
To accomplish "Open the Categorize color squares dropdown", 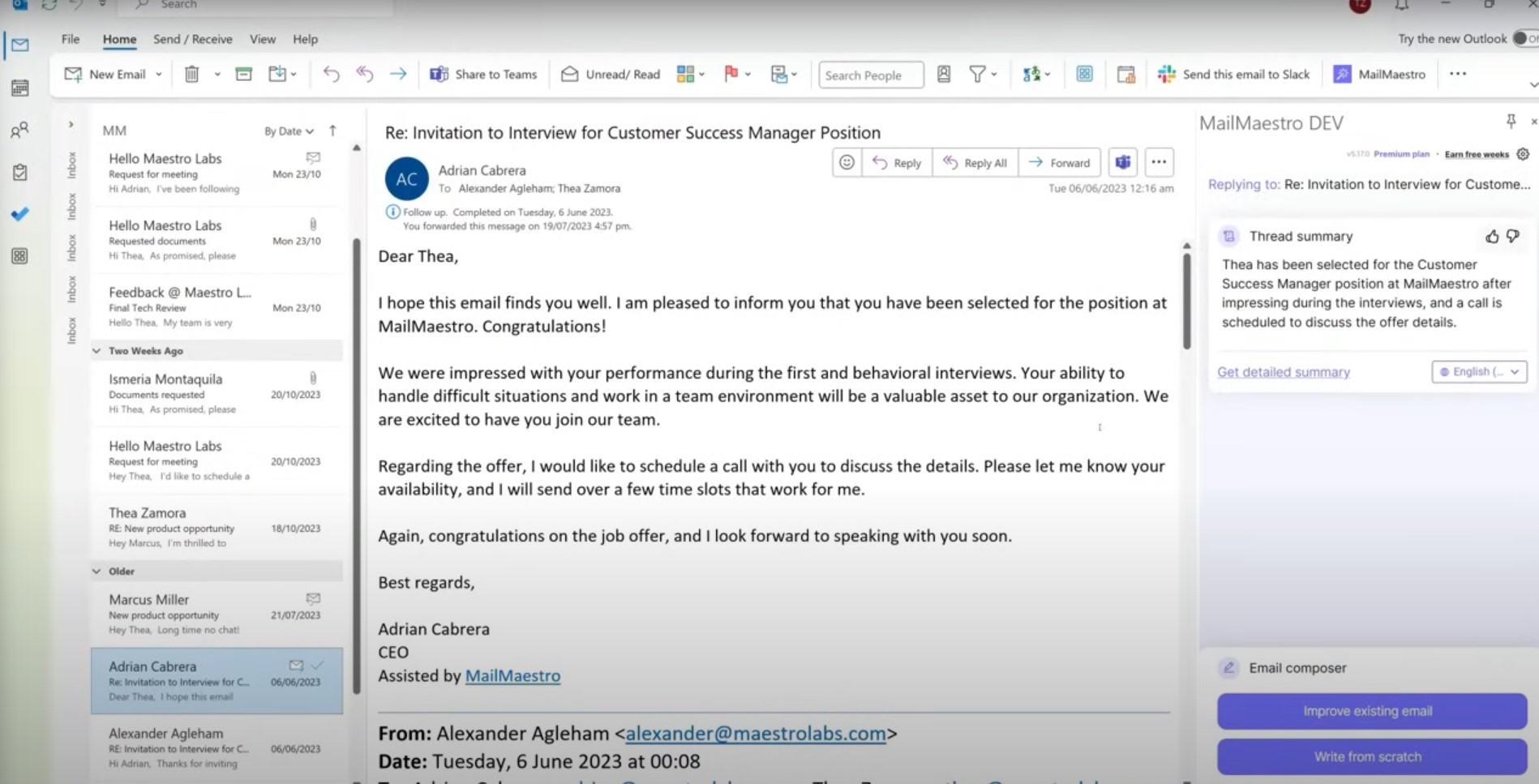I will pos(691,75).
